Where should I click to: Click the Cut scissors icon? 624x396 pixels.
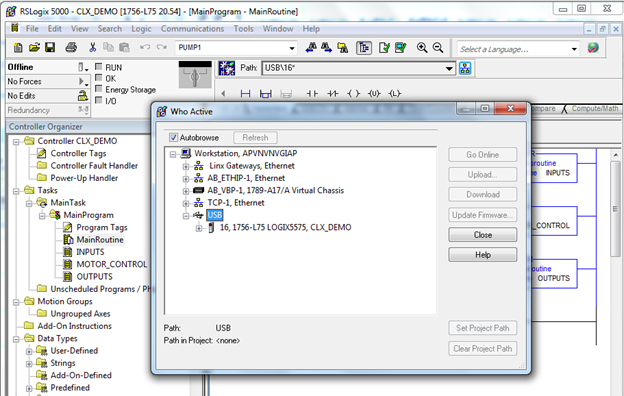(92, 47)
